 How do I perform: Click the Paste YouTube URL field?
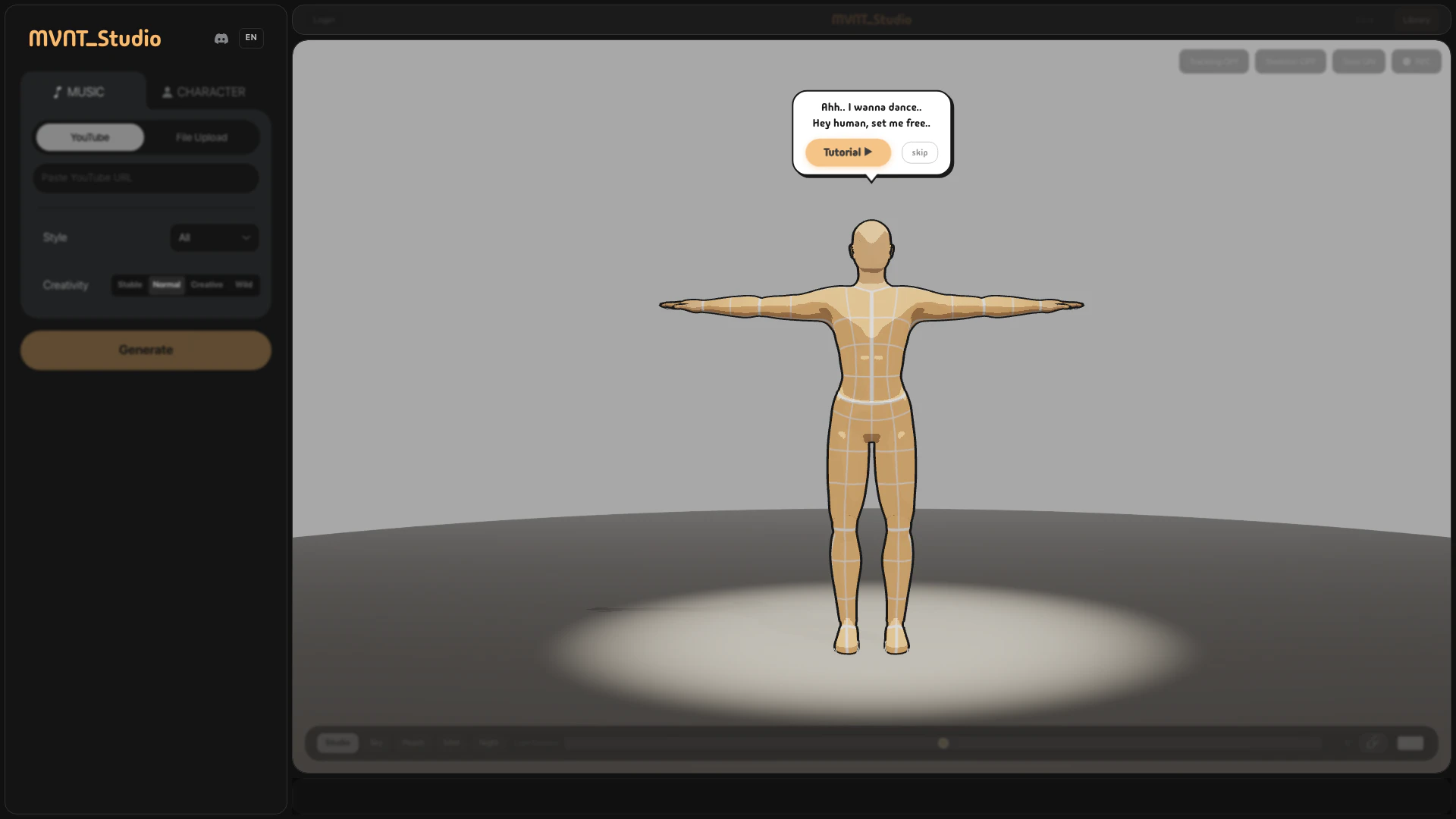pos(146,177)
